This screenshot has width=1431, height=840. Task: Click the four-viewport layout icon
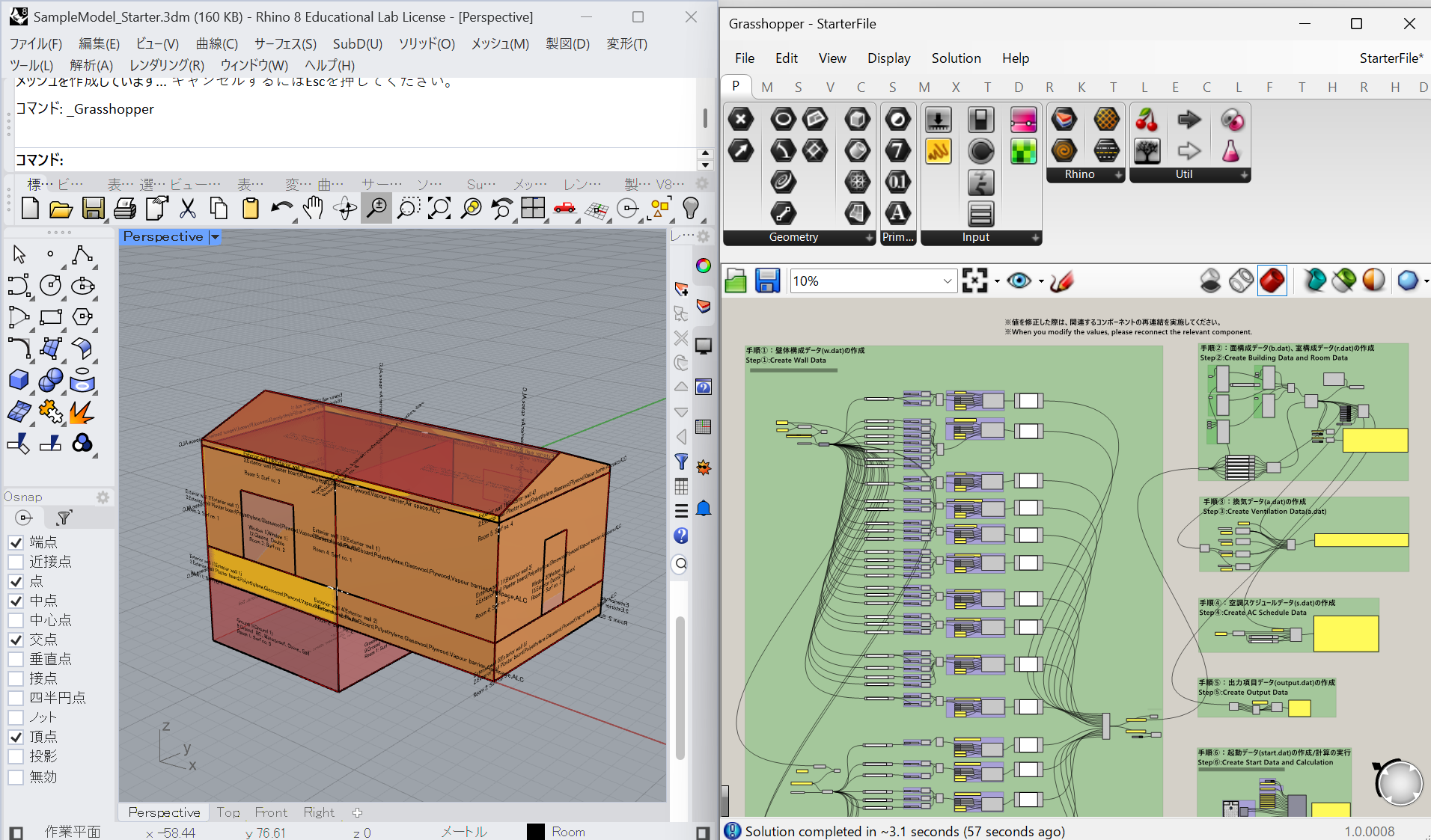[x=533, y=209]
